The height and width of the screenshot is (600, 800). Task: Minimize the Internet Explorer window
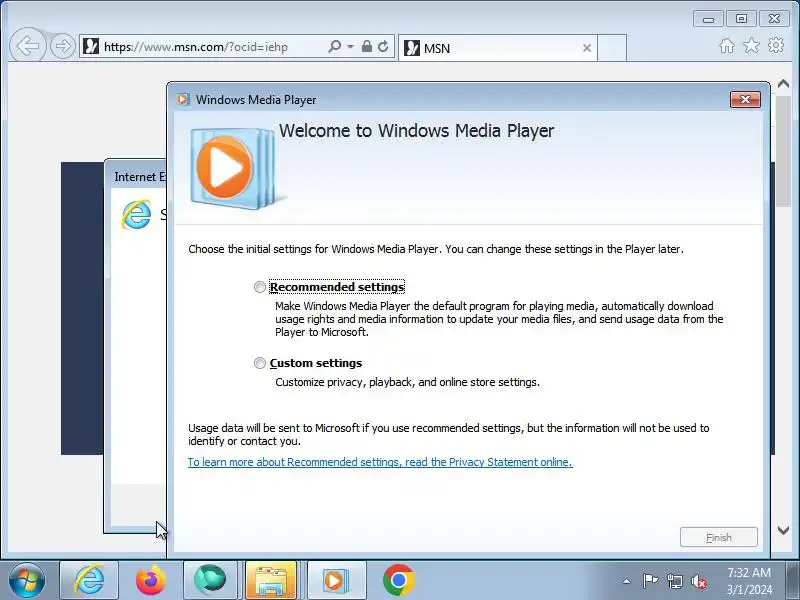pos(708,19)
